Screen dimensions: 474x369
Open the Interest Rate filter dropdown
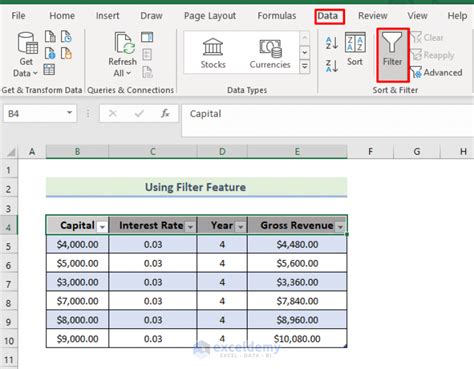click(x=190, y=227)
